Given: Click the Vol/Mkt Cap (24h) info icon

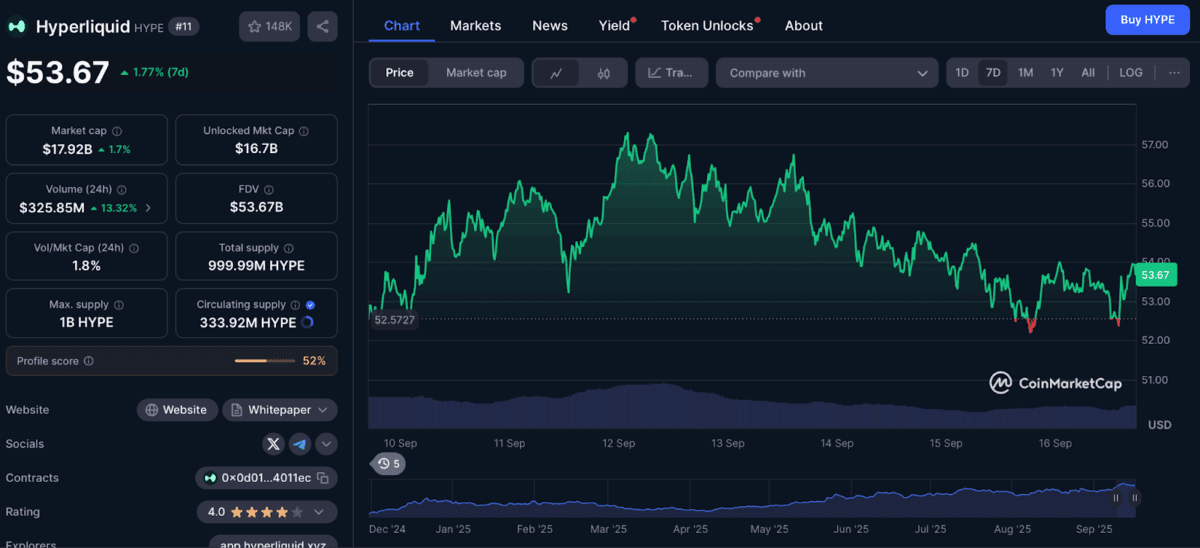Looking at the screenshot, I should (x=134, y=248).
